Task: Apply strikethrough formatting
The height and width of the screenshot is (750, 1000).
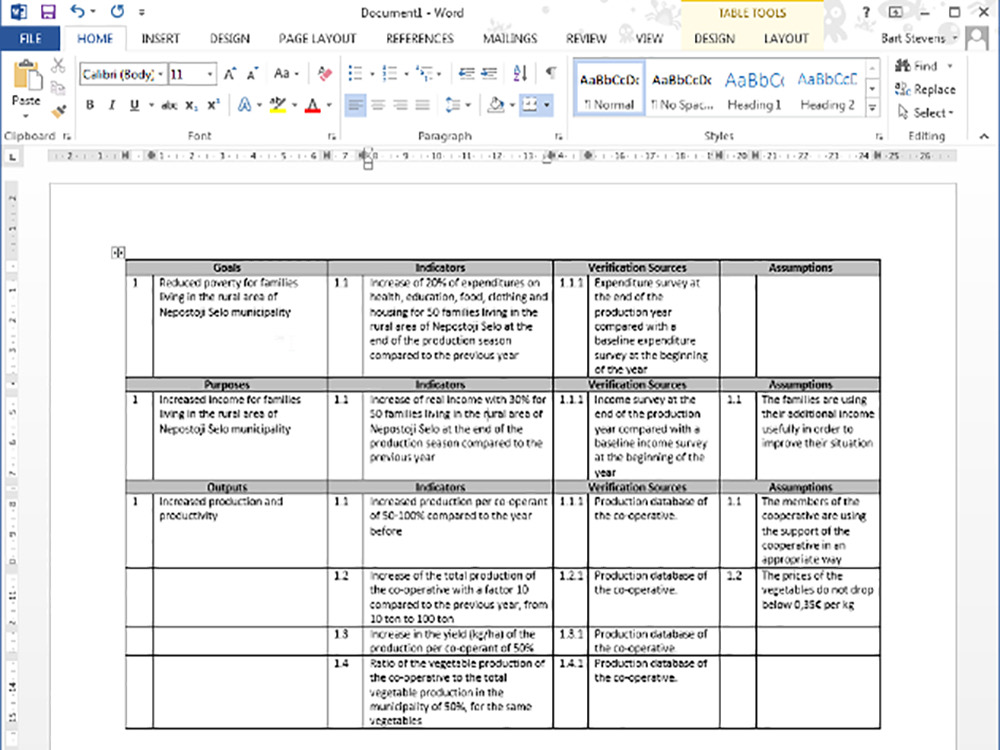Action: [x=169, y=105]
